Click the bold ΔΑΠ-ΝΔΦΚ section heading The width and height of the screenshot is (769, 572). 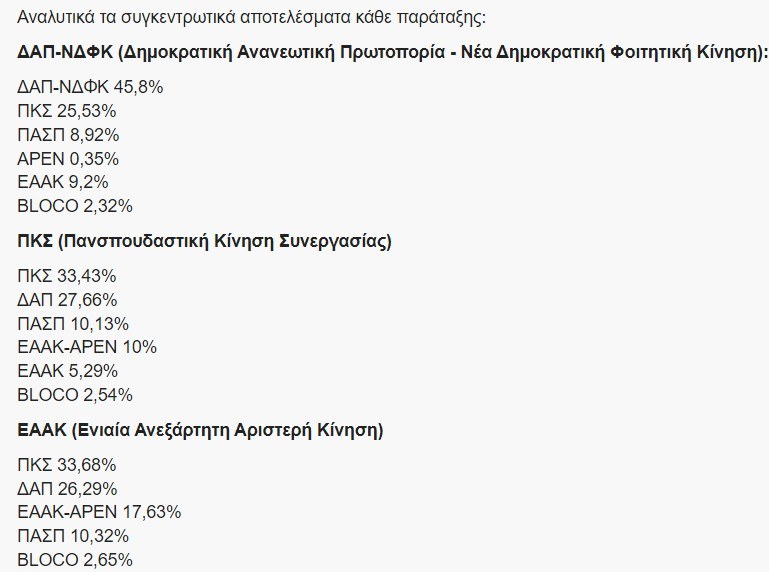click(392, 53)
